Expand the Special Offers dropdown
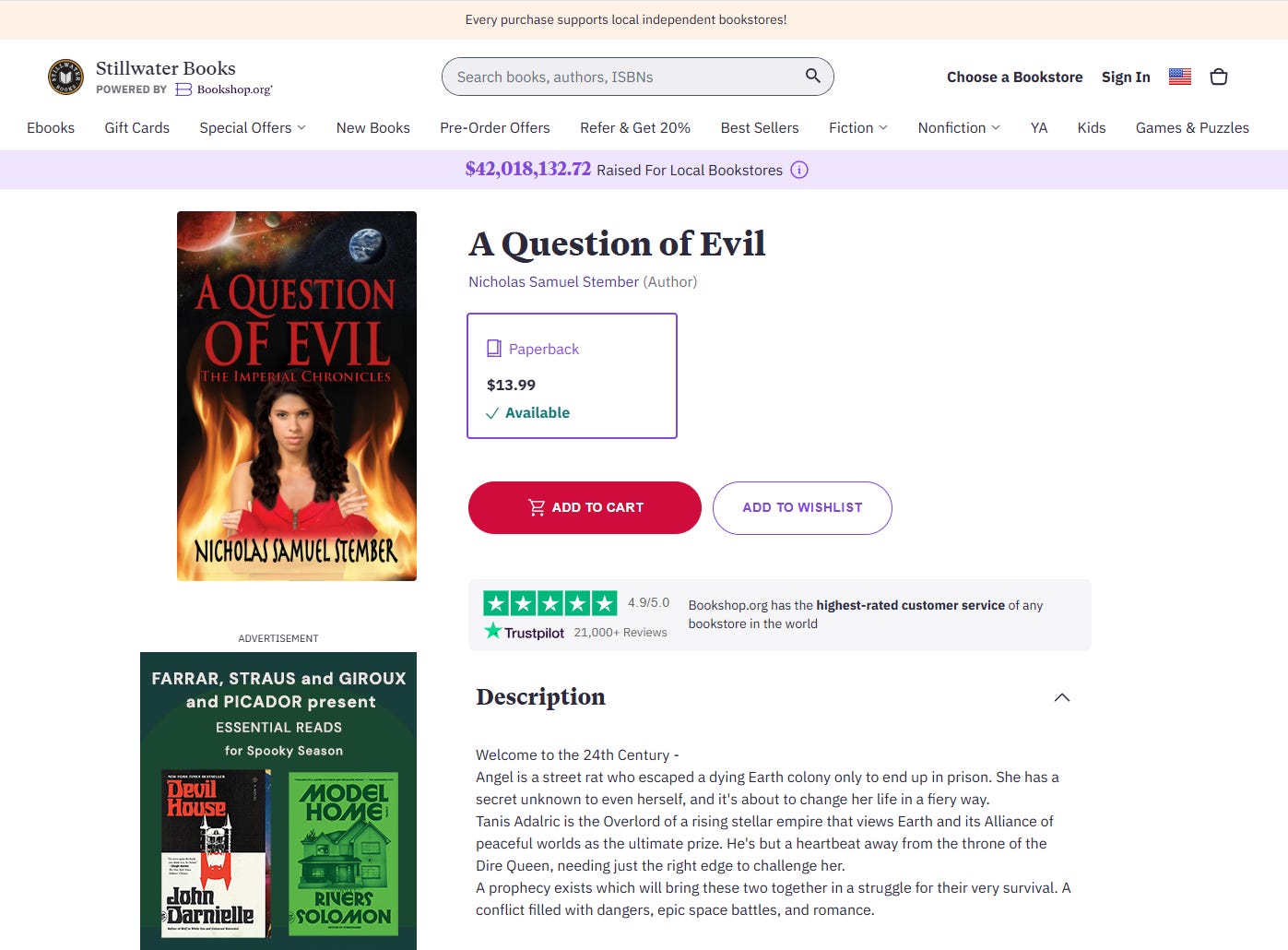Image resolution: width=1288 pixels, height=950 pixels. point(252,127)
